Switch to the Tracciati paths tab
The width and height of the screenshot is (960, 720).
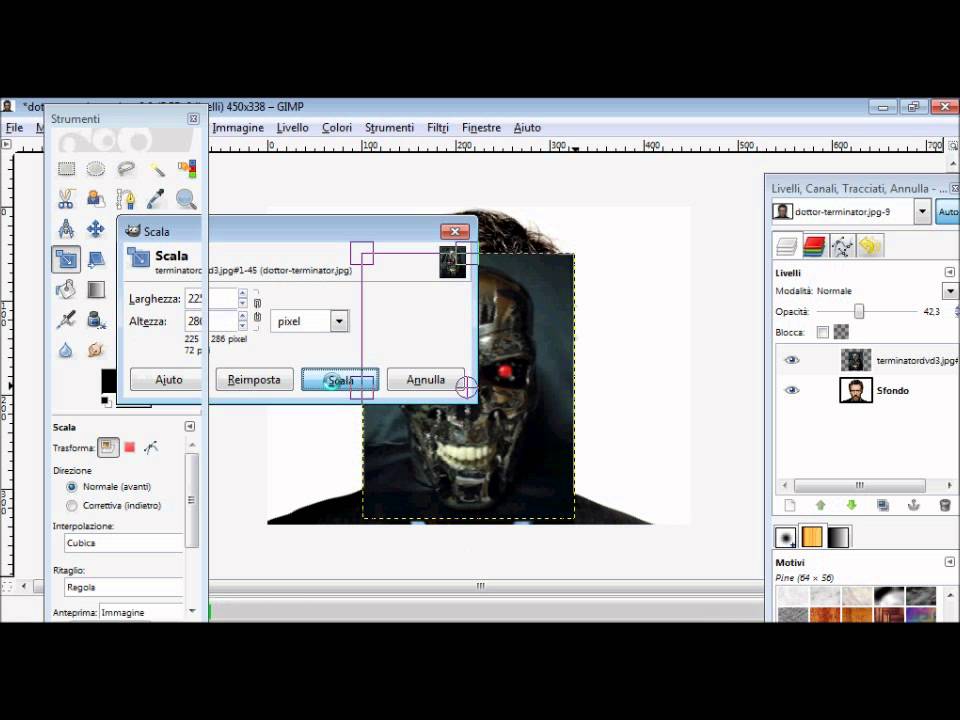point(842,246)
